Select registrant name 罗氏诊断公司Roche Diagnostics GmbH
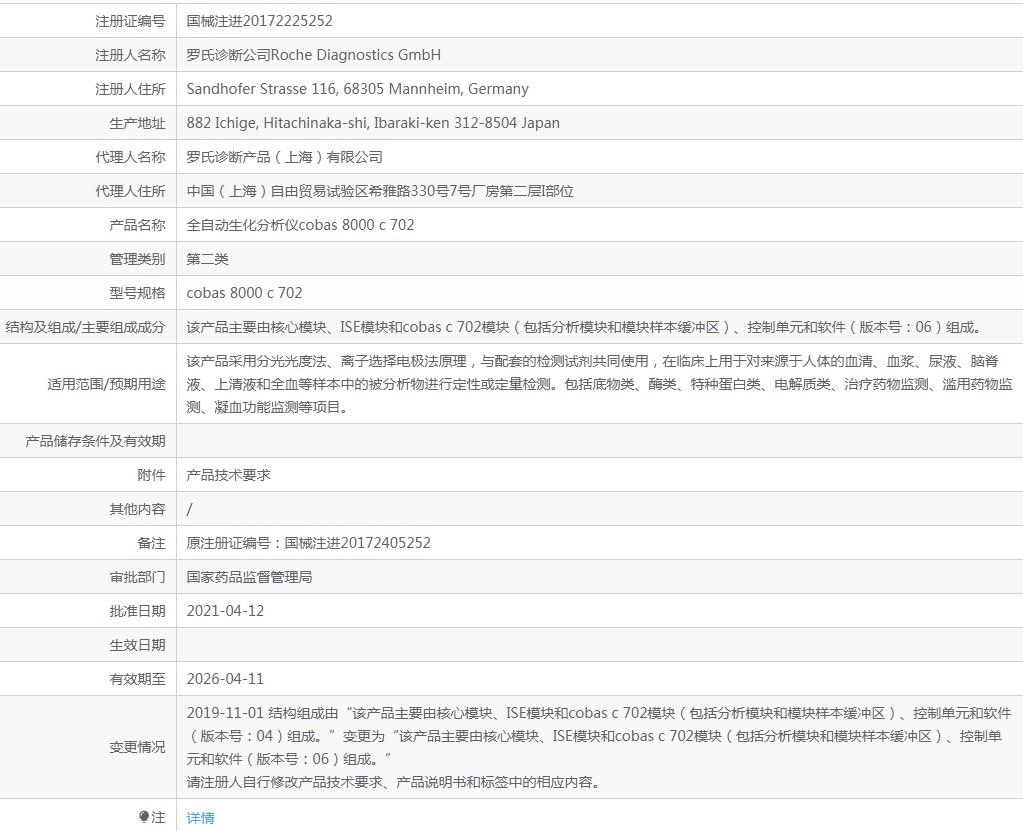Image resolution: width=1023 pixels, height=831 pixels. (314, 55)
